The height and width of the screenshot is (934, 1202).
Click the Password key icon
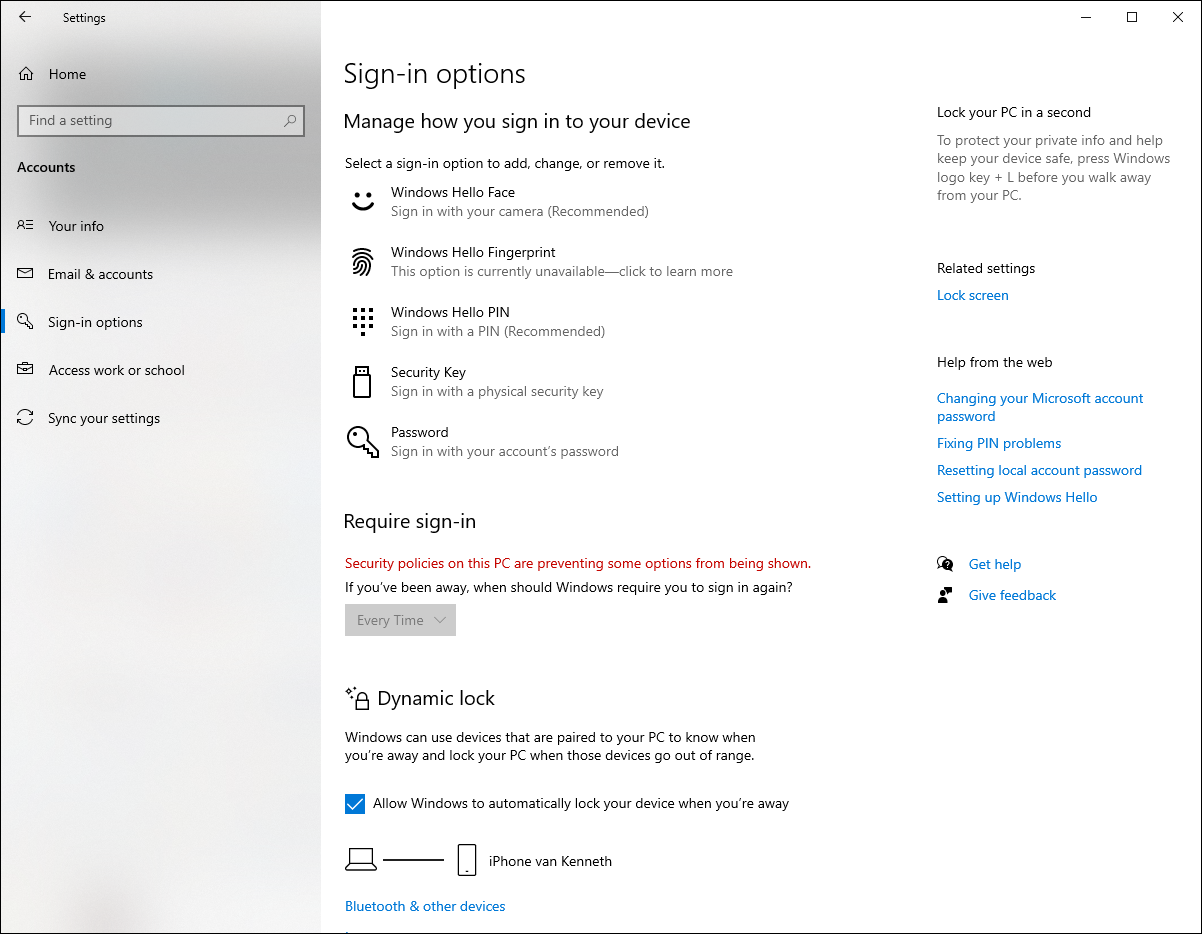tap(362, 441)
